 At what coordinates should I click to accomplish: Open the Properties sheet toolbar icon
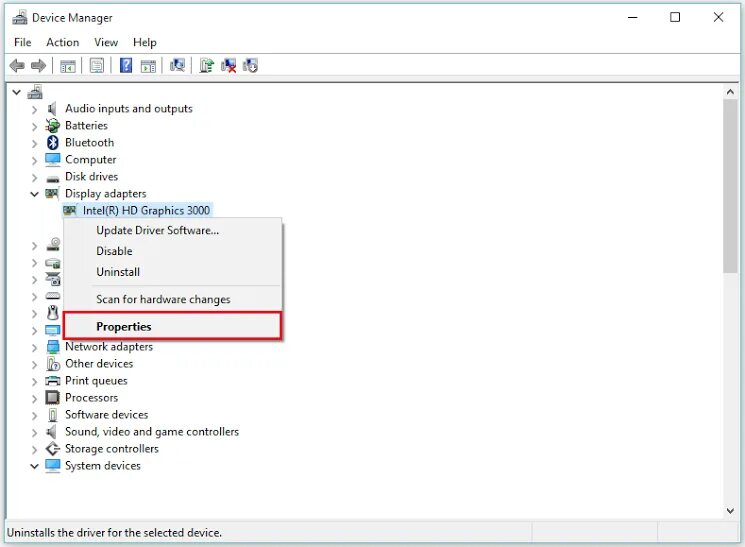point(97,66)
